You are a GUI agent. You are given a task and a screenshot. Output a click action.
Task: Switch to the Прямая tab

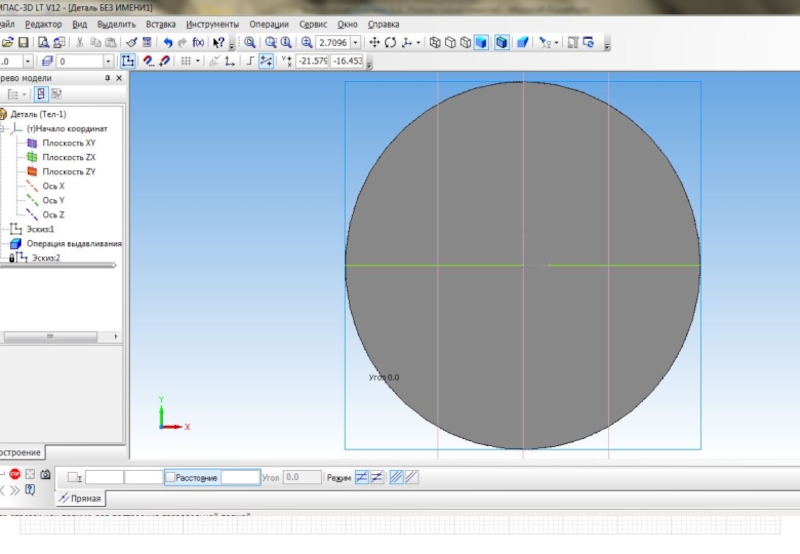[80, 498]
